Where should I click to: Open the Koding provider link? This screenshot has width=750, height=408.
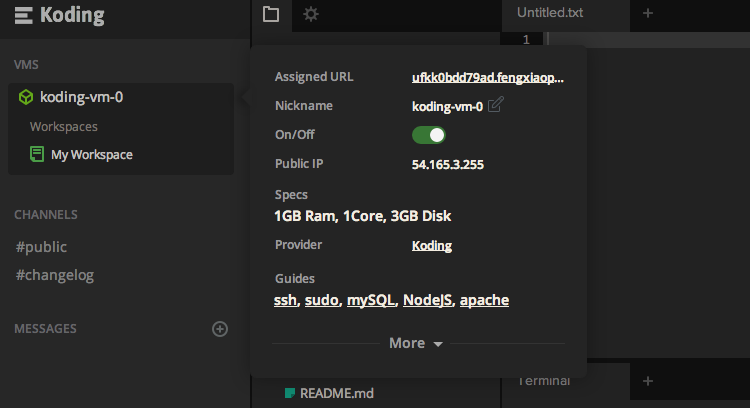coord(432,245)
